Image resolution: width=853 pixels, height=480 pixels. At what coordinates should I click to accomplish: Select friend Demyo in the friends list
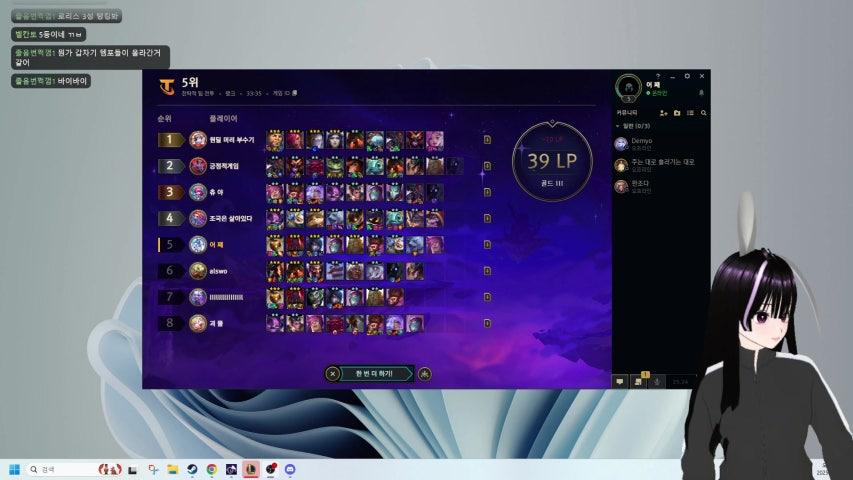coord(660,144)
